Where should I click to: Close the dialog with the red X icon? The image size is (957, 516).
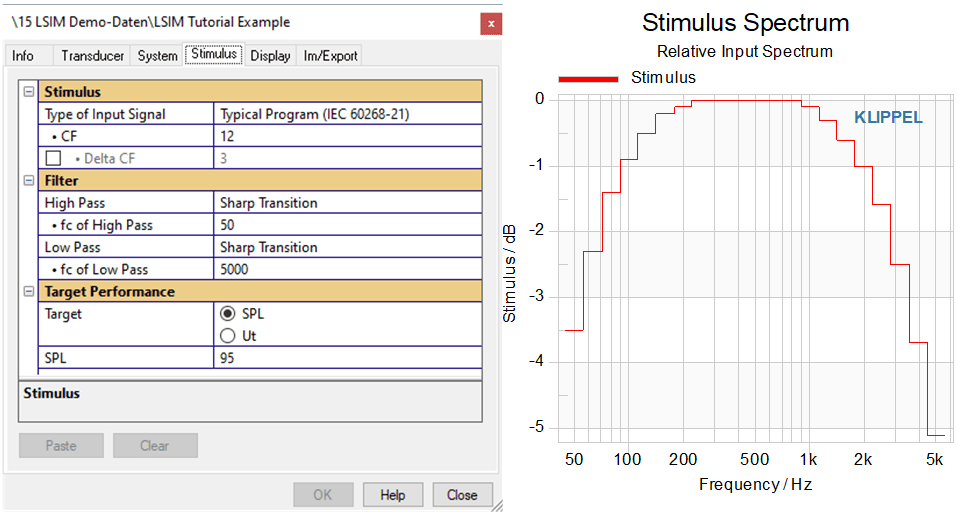coord(491,24)
